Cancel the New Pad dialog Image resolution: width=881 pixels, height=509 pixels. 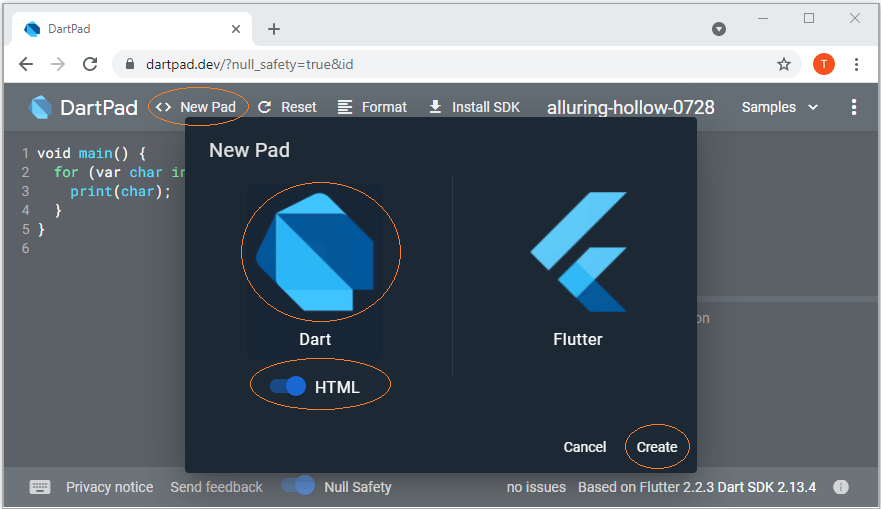(585, 447)
